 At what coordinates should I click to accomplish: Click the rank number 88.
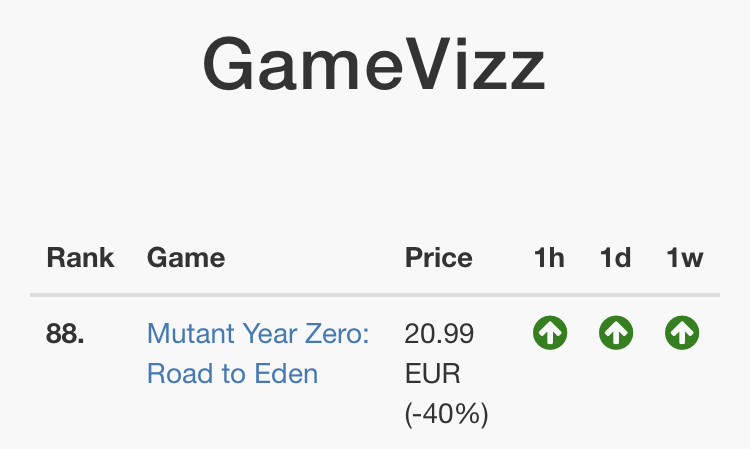coord(65,333)
